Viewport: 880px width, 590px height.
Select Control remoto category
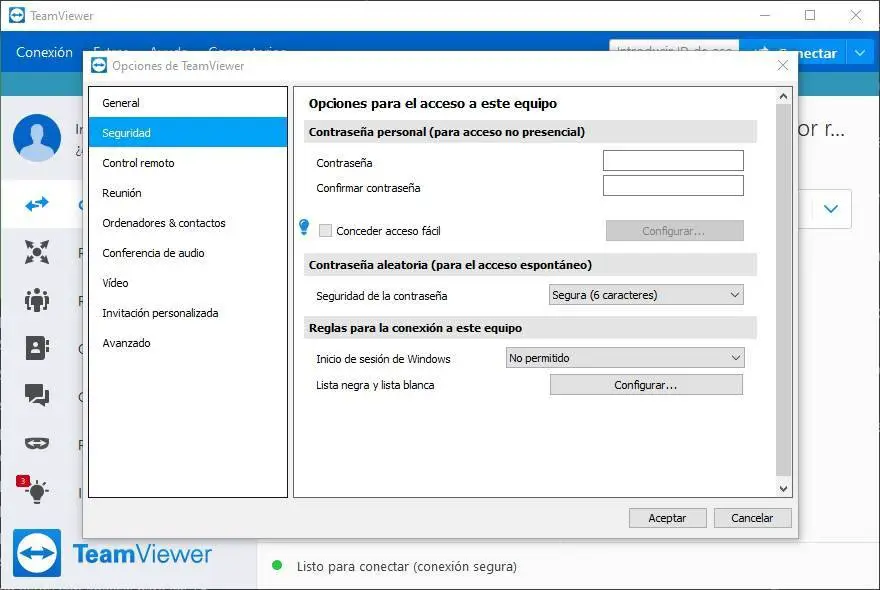(x=188, y=163)
